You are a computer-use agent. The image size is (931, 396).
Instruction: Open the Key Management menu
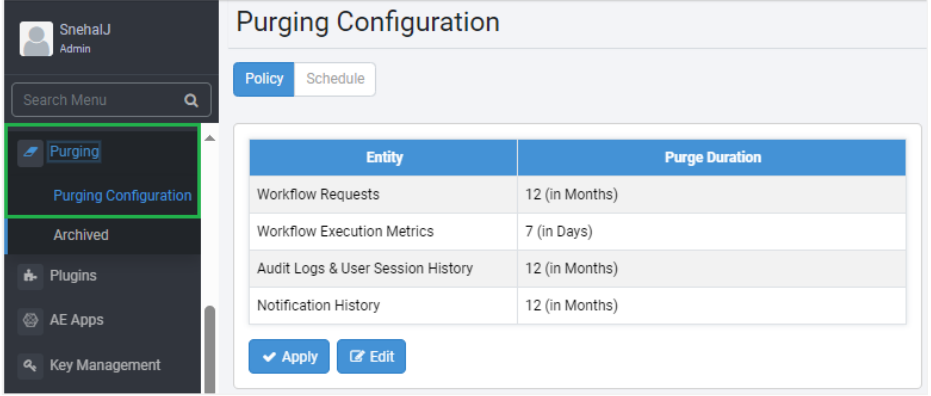(105, 365)
